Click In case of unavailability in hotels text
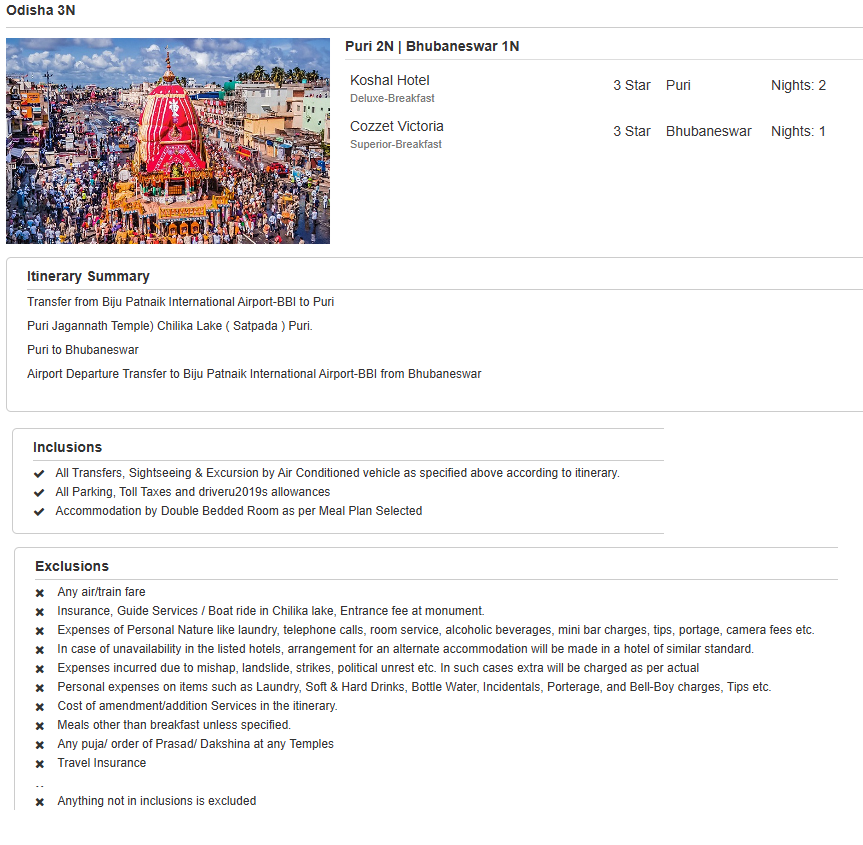The width and height of the screenshot is (863, 845). [x=406, y=649]
